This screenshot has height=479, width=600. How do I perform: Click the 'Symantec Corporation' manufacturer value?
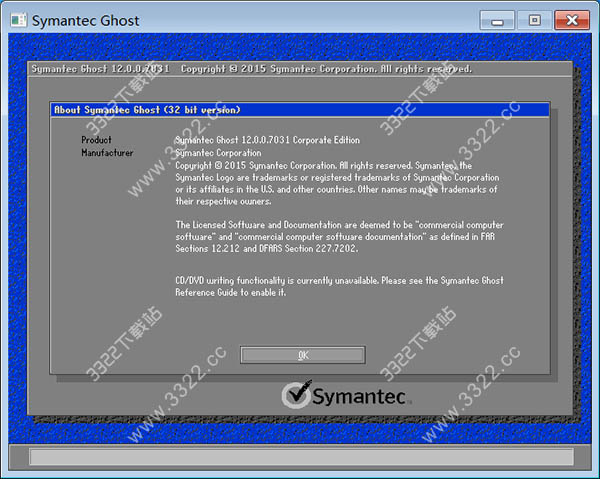[217, 153]
